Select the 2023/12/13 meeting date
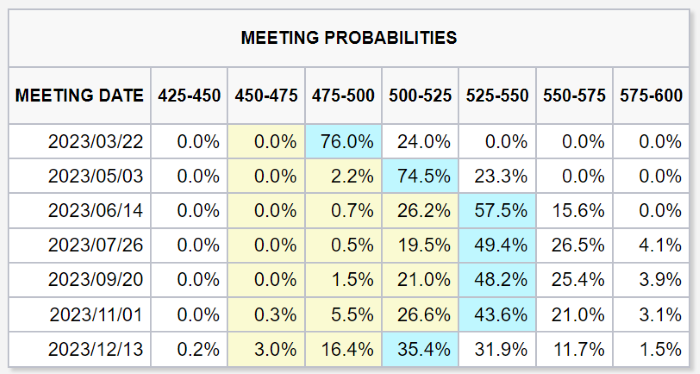Viewport: 700px width, 374px height. point(96,349)
